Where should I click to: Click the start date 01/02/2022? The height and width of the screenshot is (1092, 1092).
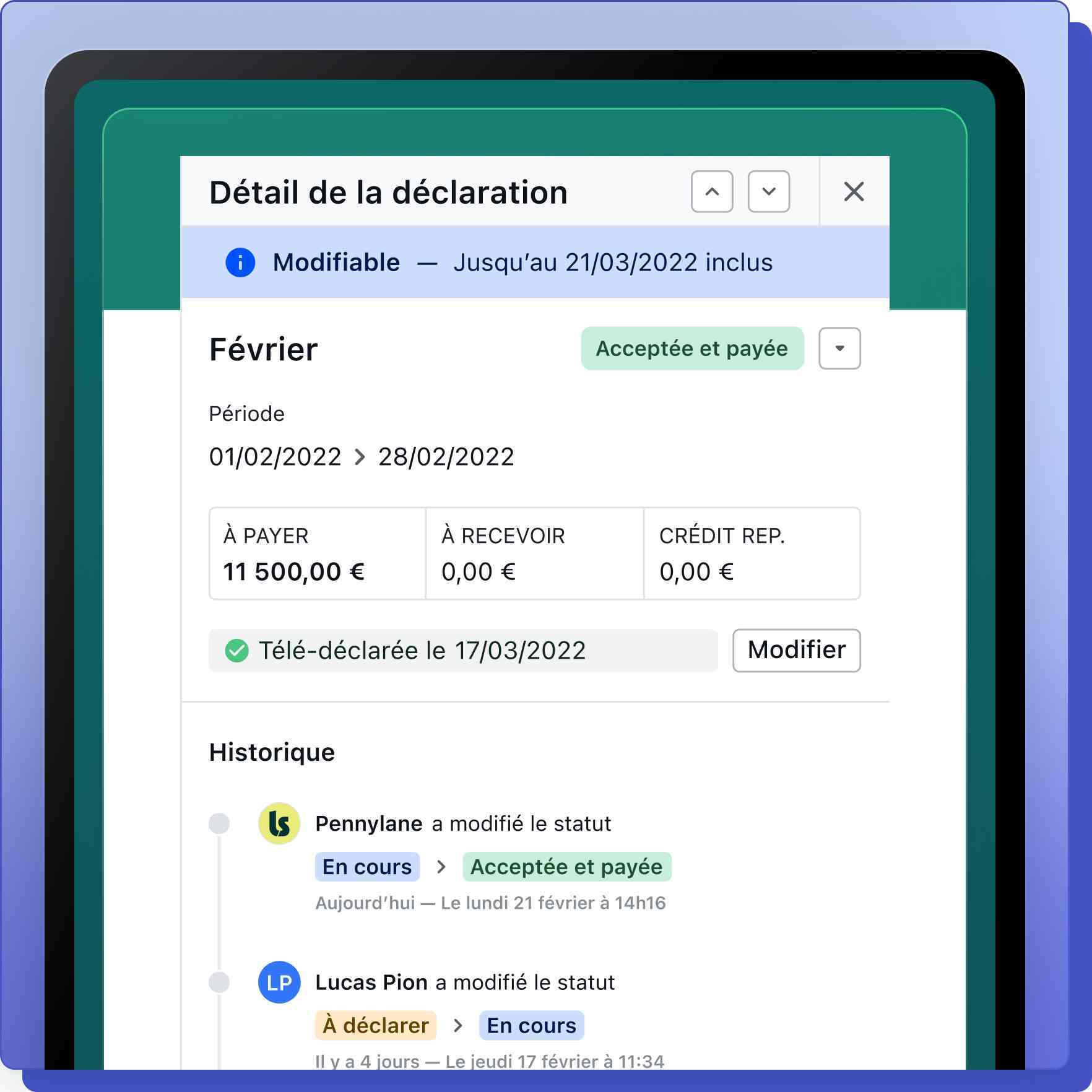pos(275,457)
